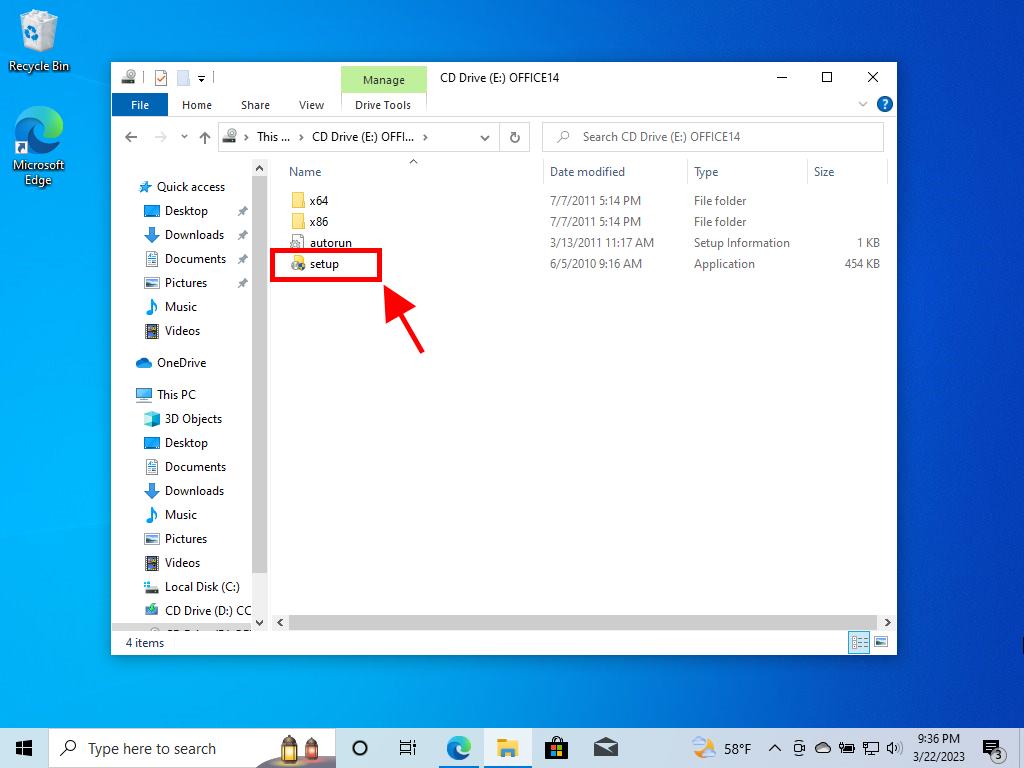This screenshot has width=1024, height=768.
Task: Switch to the View ribbon tab
Action: point(311,105)
